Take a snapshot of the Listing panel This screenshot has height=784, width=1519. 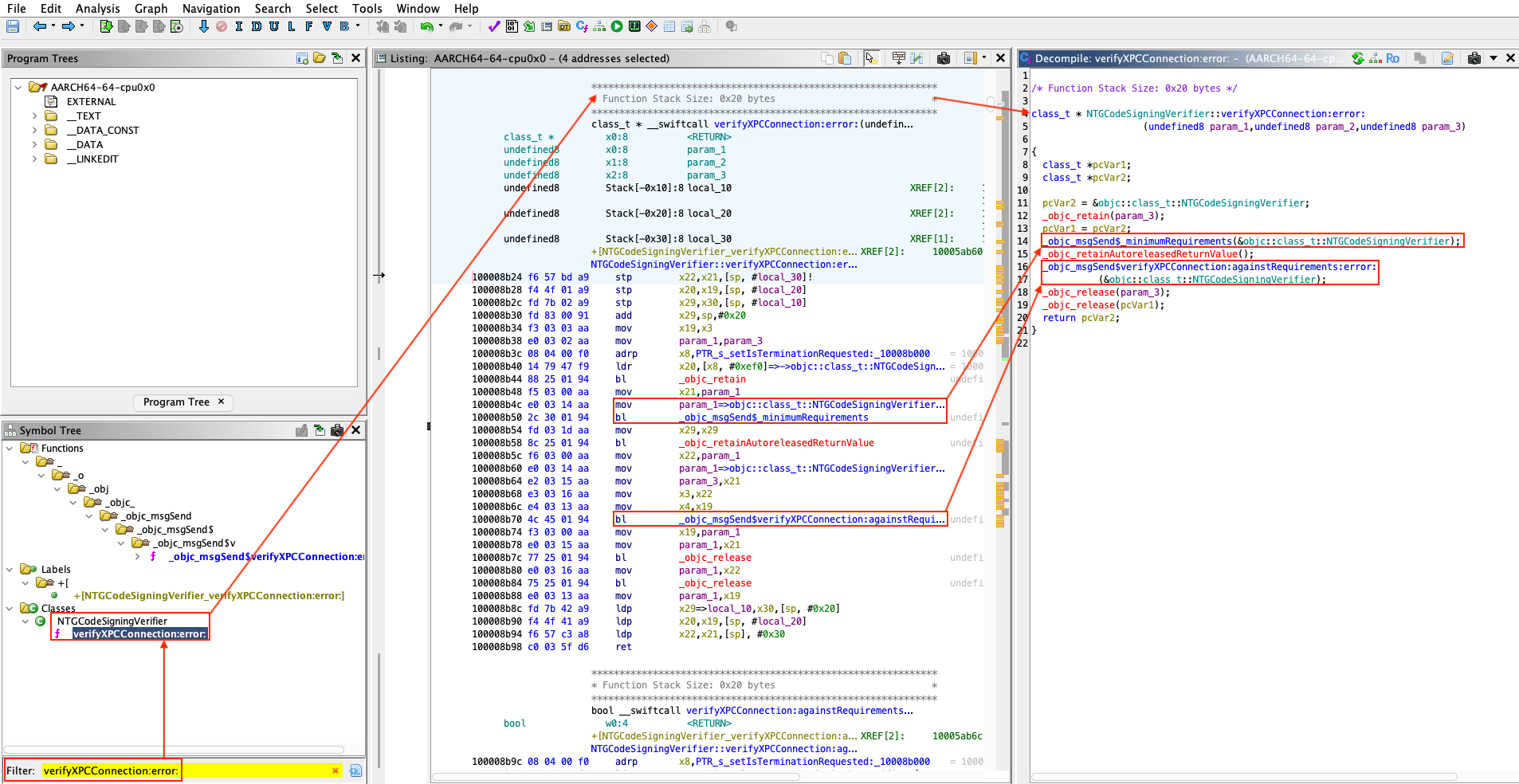point(944,58)
